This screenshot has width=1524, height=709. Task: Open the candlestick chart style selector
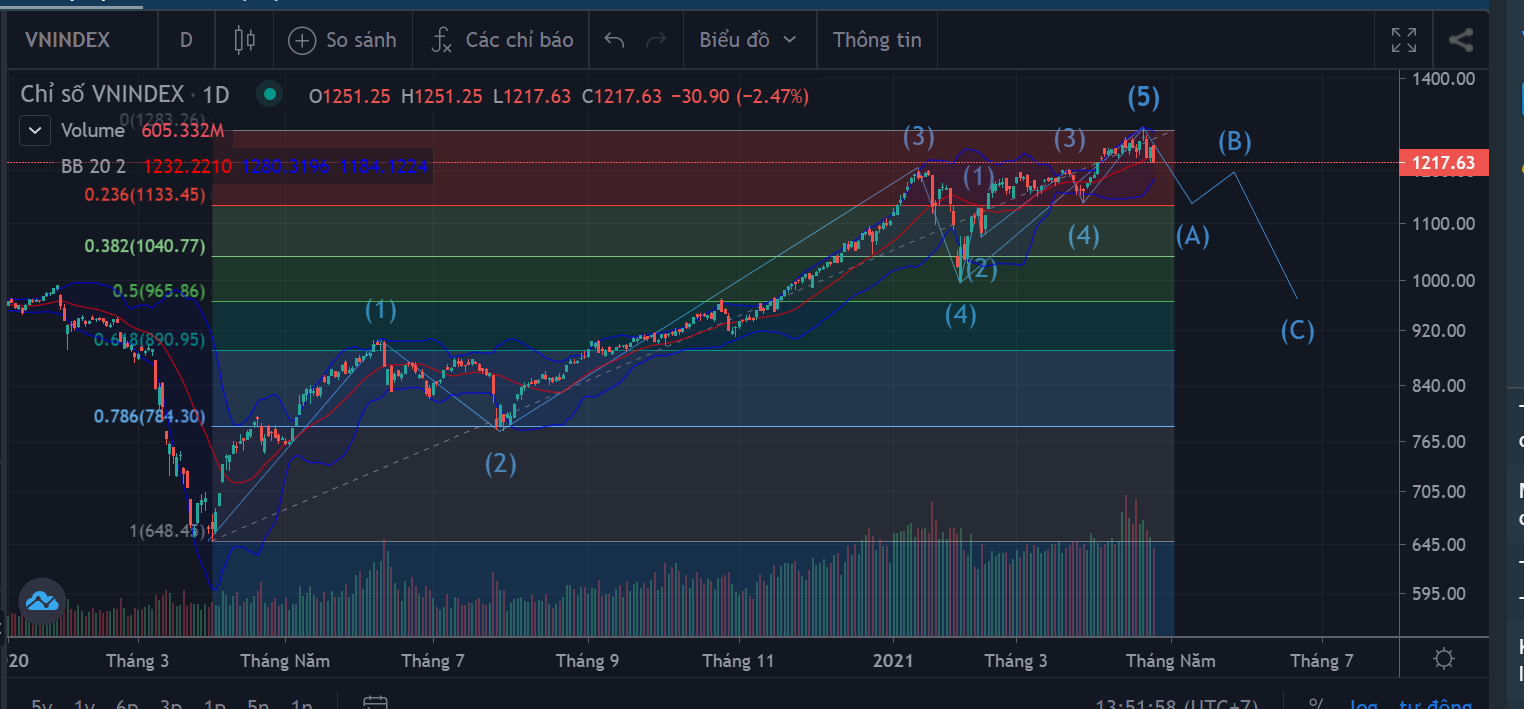244,40
